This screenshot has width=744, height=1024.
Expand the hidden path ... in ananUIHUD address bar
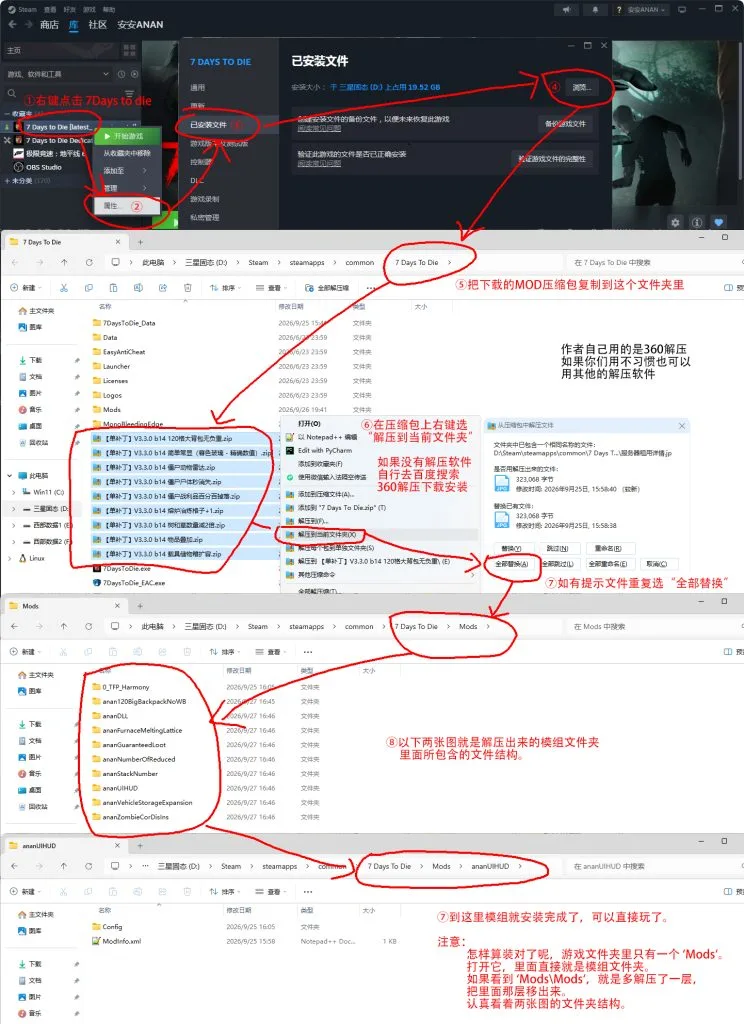[145, 866]
